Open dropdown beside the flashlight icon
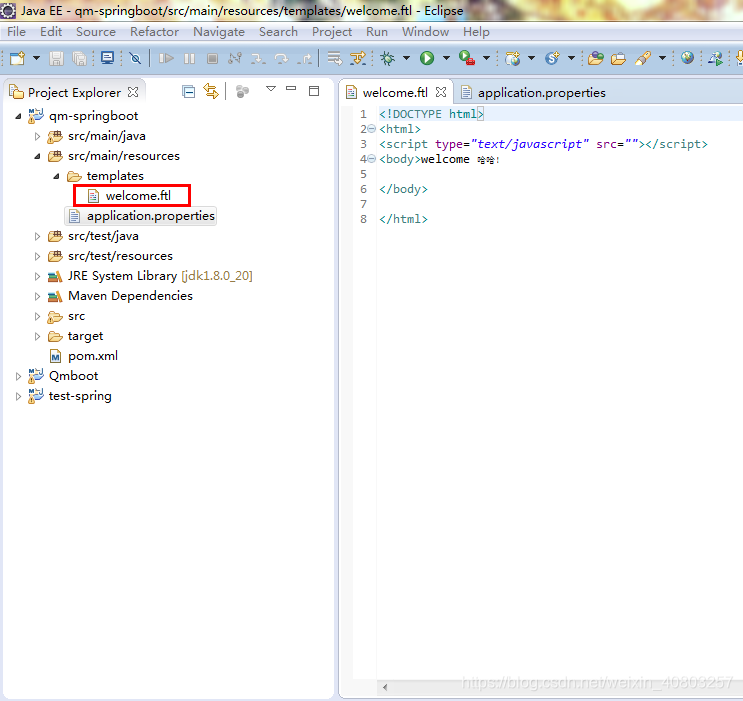 (x=662, y=58)
